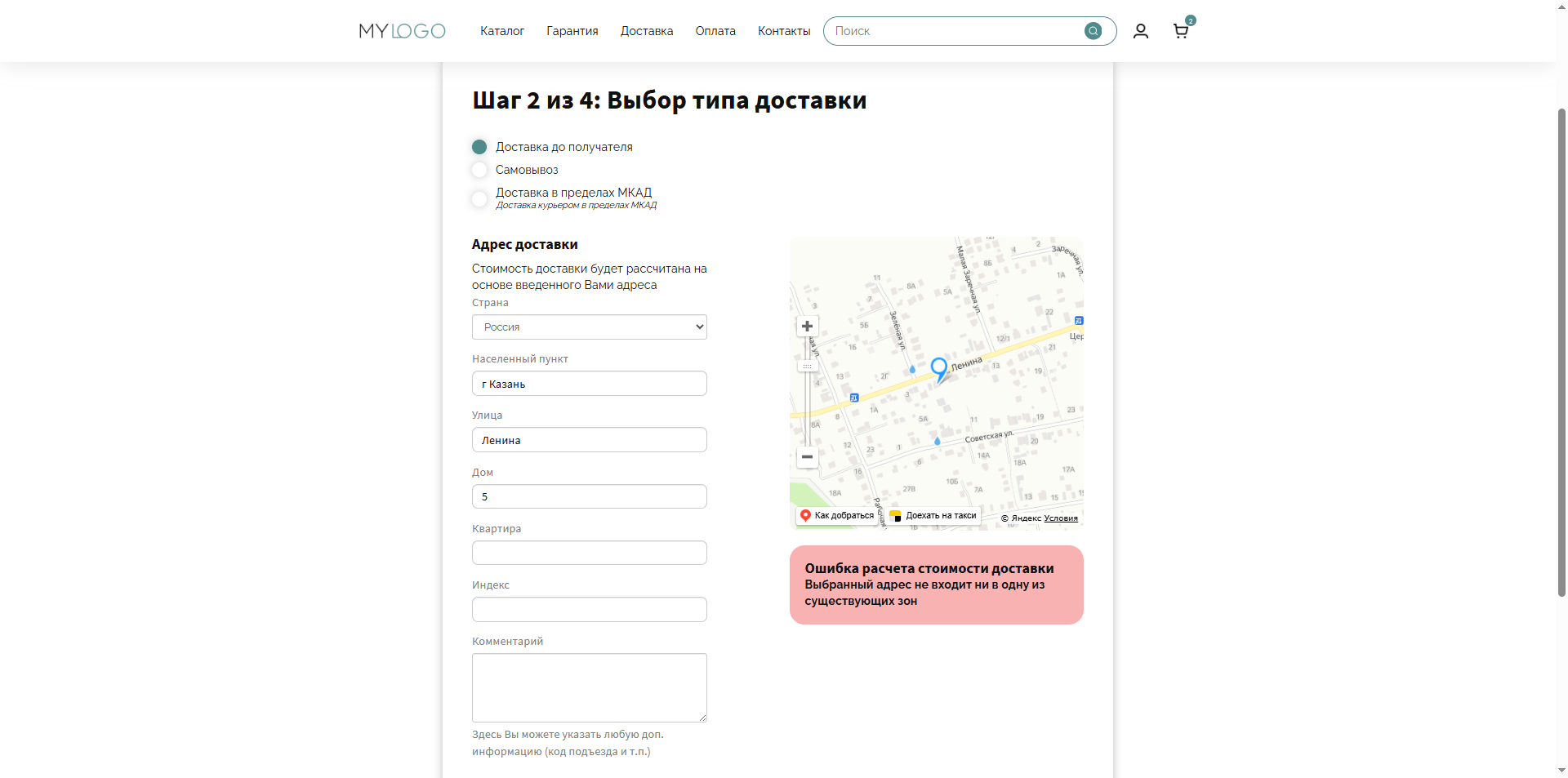Screen dimensions: 1568x778
Task: Choose "Доставка в пределах МКАД" option
Action: 479,198
